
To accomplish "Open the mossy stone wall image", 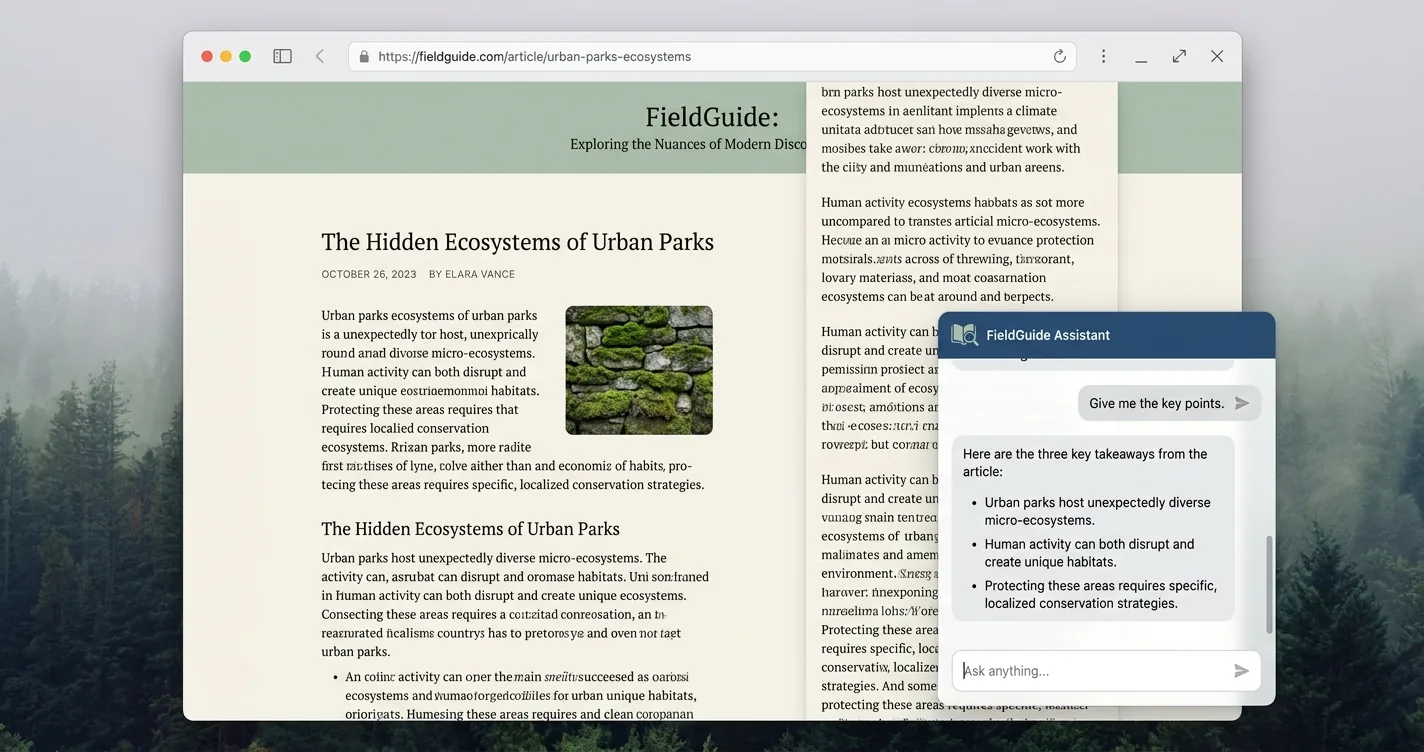I will click(x=639, y=370).
